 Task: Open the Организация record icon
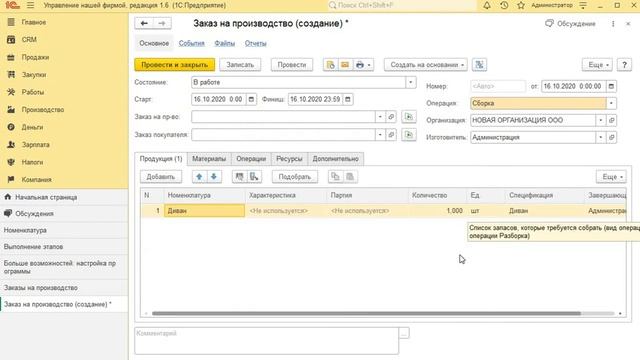click(611, 120)
